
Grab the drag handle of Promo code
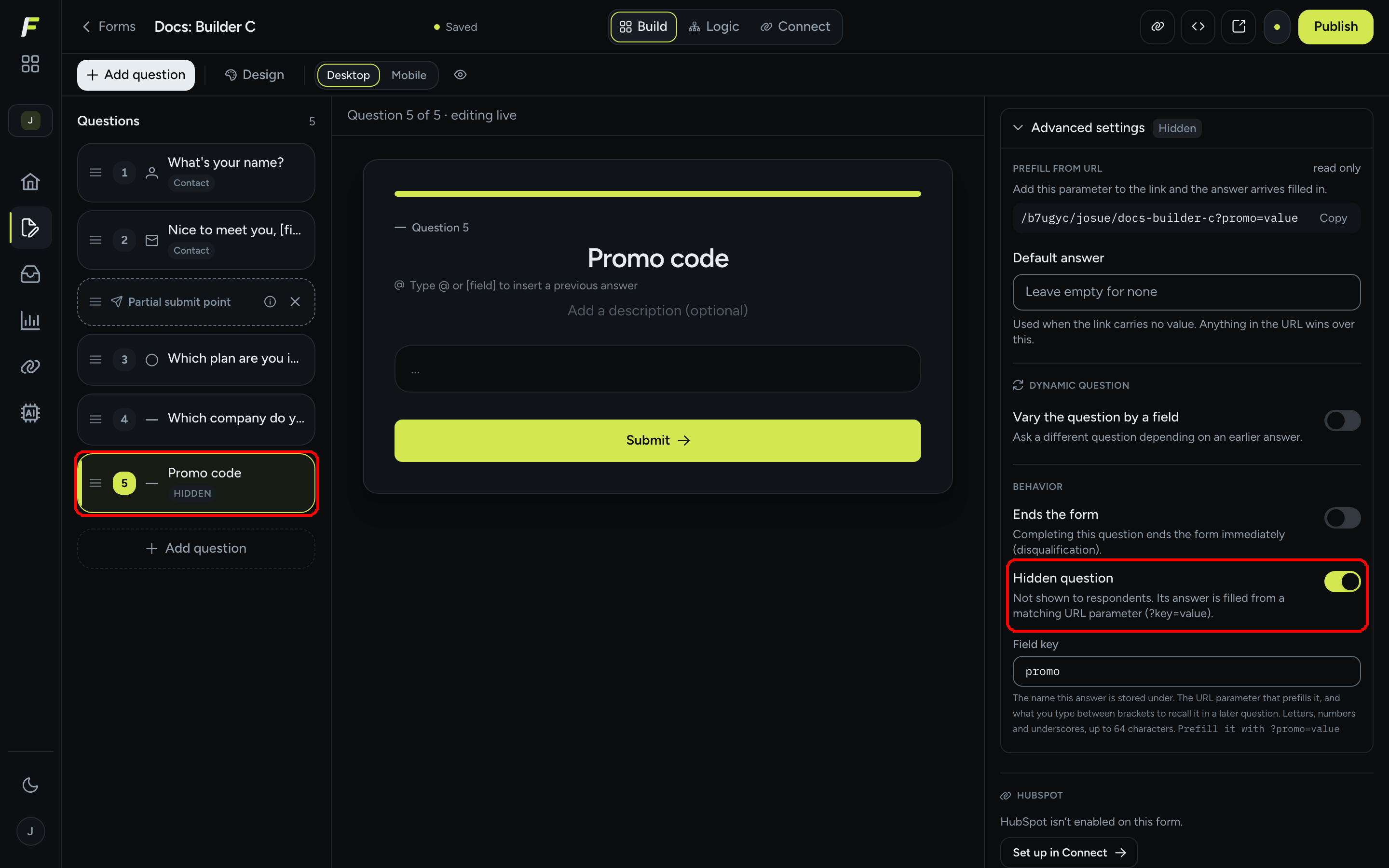pyautogui.click(x=95, y=483)
